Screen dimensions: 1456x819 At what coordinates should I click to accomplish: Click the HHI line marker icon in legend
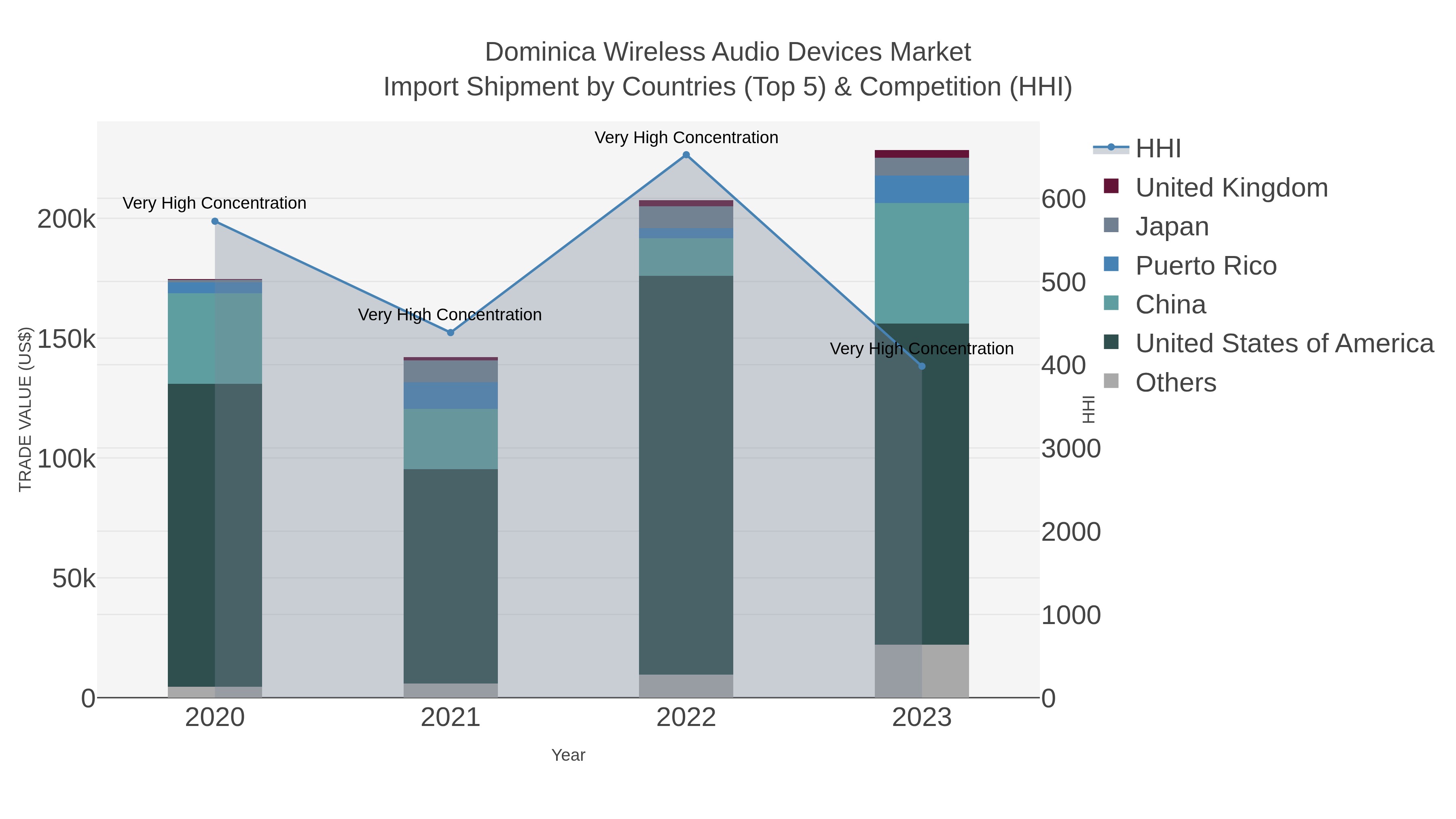1111,148
